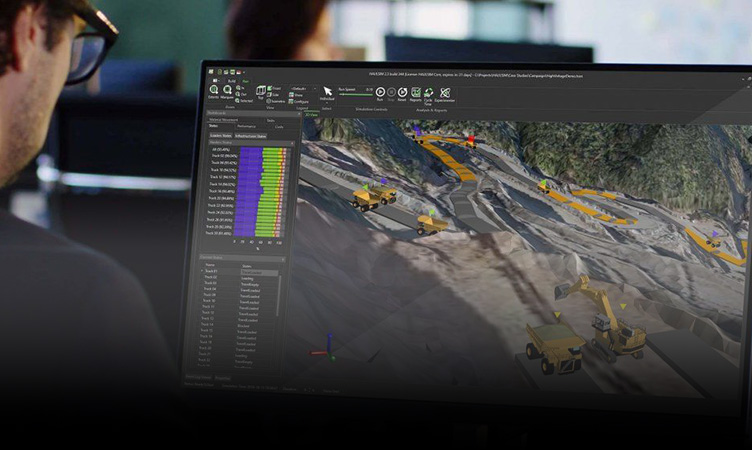Close the Dashboards panel
The width and height of the screenshot is (752, 450).
click(x=299, y=114)
